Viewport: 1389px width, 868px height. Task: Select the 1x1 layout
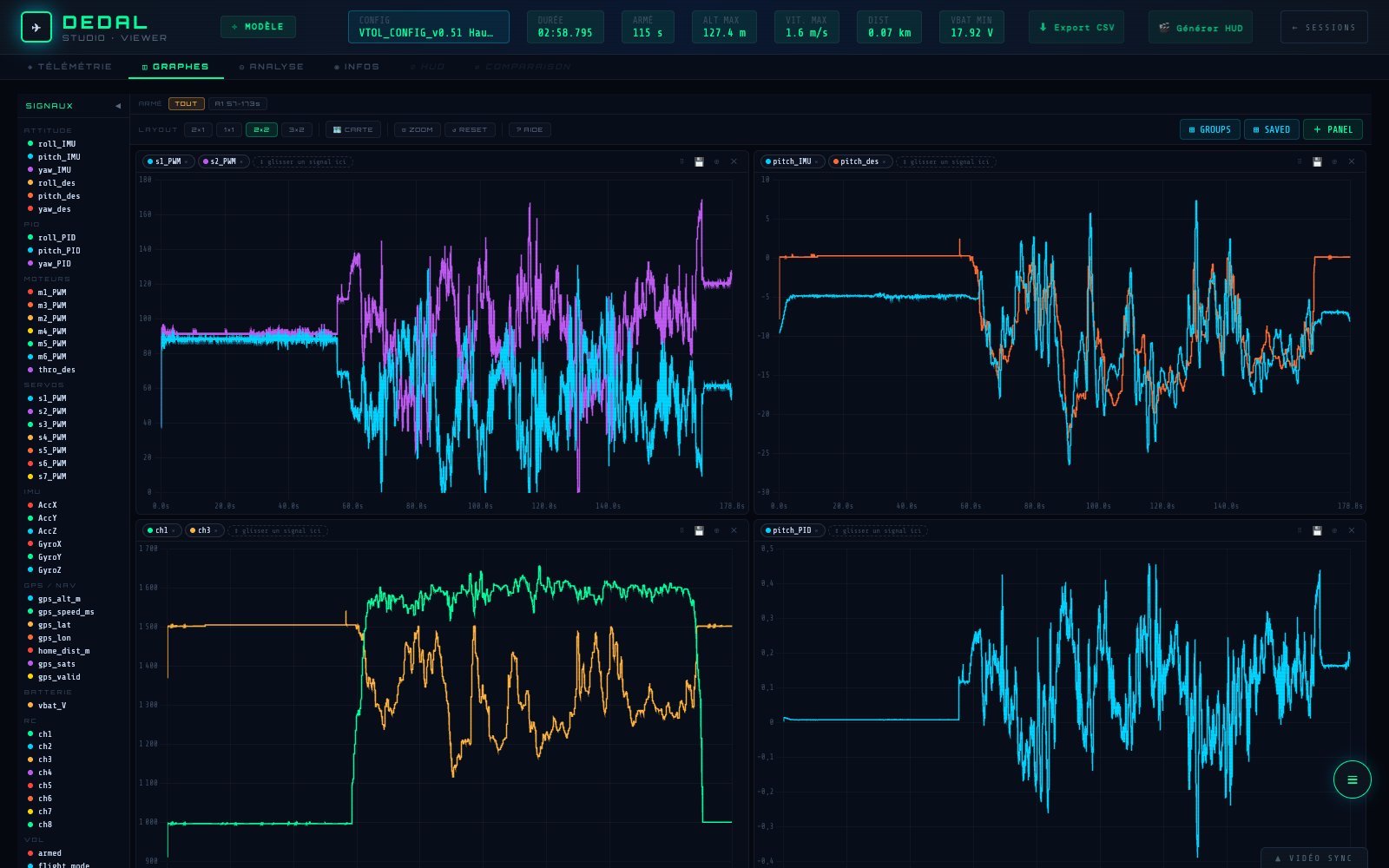point(229,129)
